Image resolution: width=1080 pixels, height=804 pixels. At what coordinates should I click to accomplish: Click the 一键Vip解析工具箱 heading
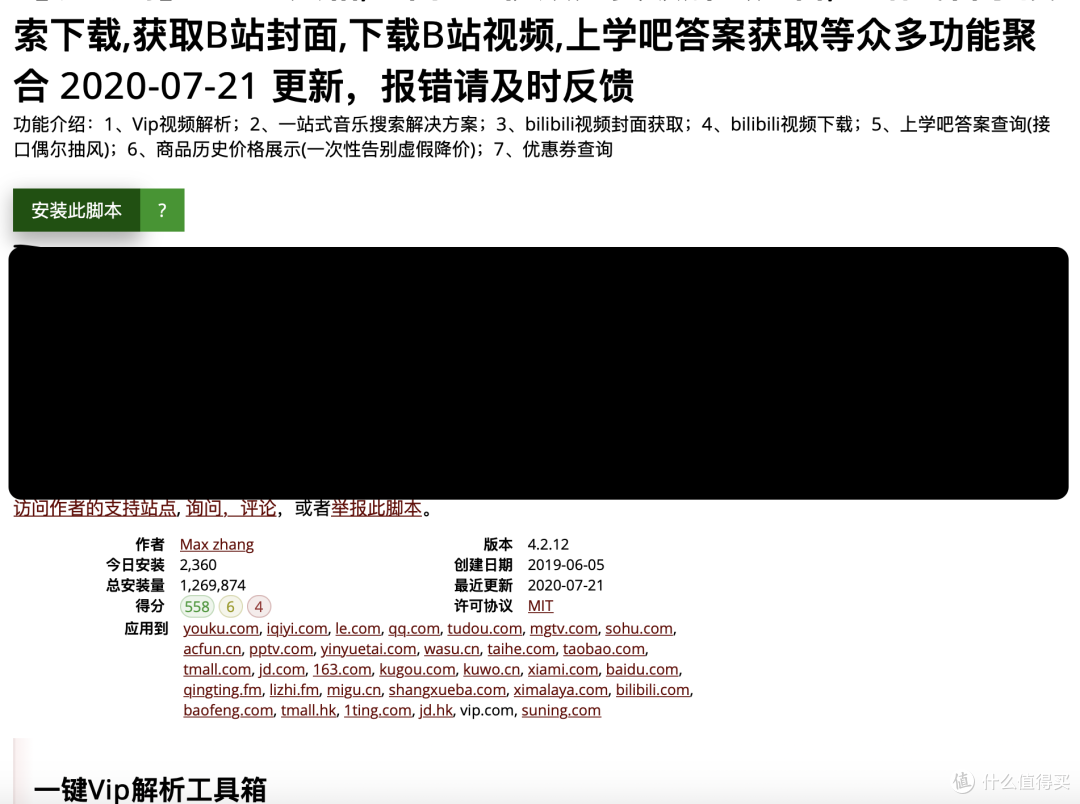(150, 790)
